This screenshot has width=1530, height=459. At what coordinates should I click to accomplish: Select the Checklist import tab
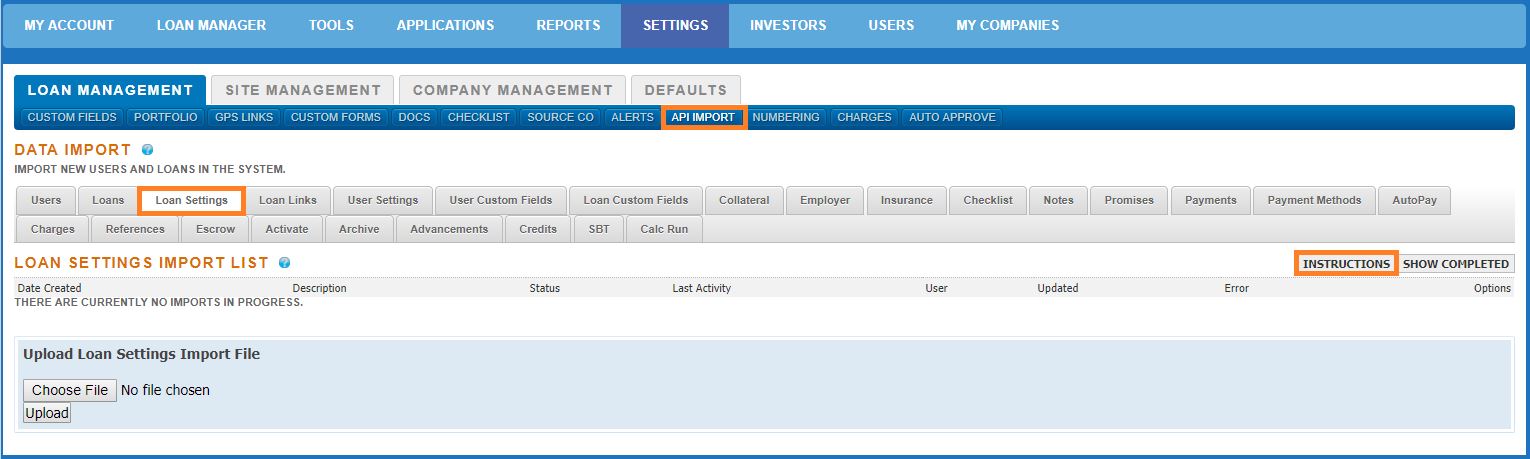point(988,200)
